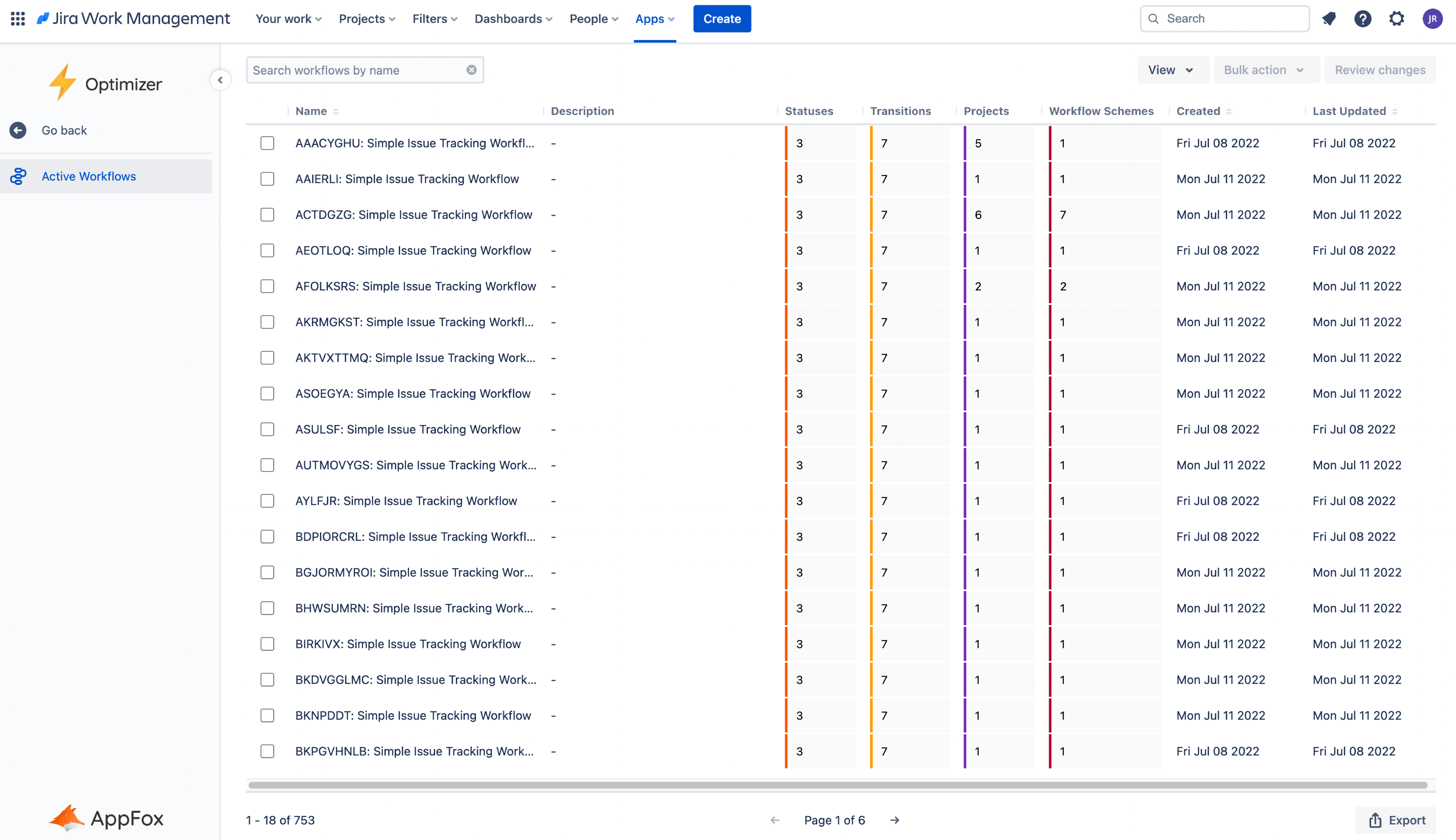Open the Apps menu
This screenshot has width=1456, height=840.
(x=655, y=19)
